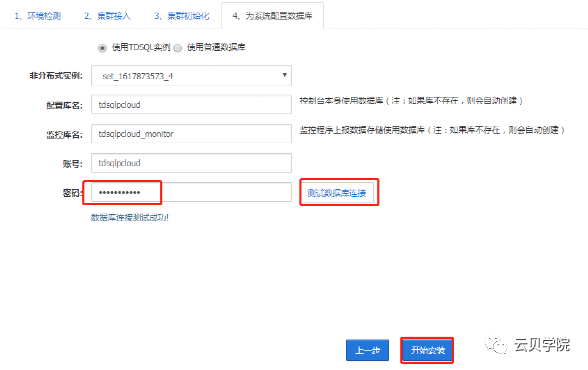Image resolution: width=588 pixels, height=370 pixels.
Task: Click the 非分布式实例 label
Action: click(x=56, y=76)
